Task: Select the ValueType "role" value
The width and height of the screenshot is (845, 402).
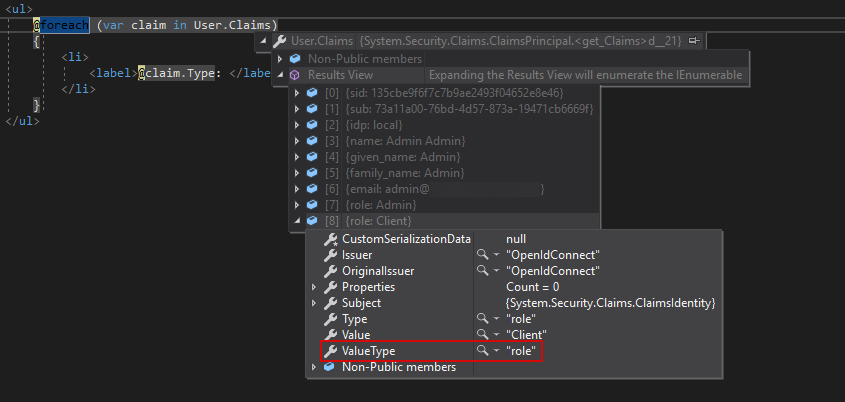Action: click(521, 351)
